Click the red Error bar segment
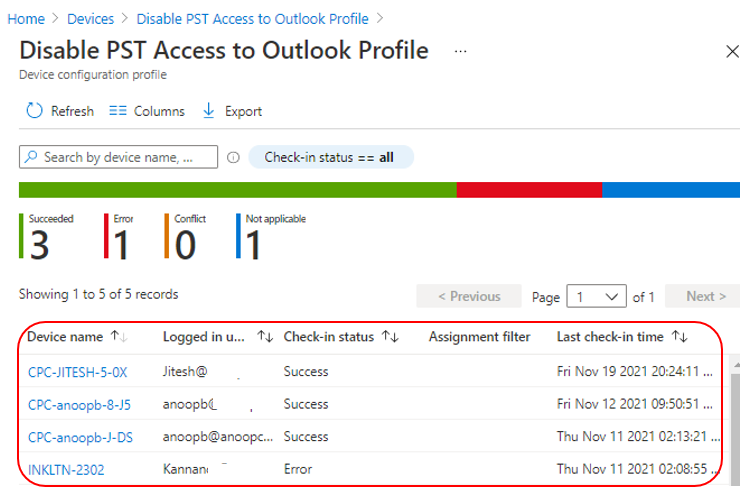 (529, 190)
